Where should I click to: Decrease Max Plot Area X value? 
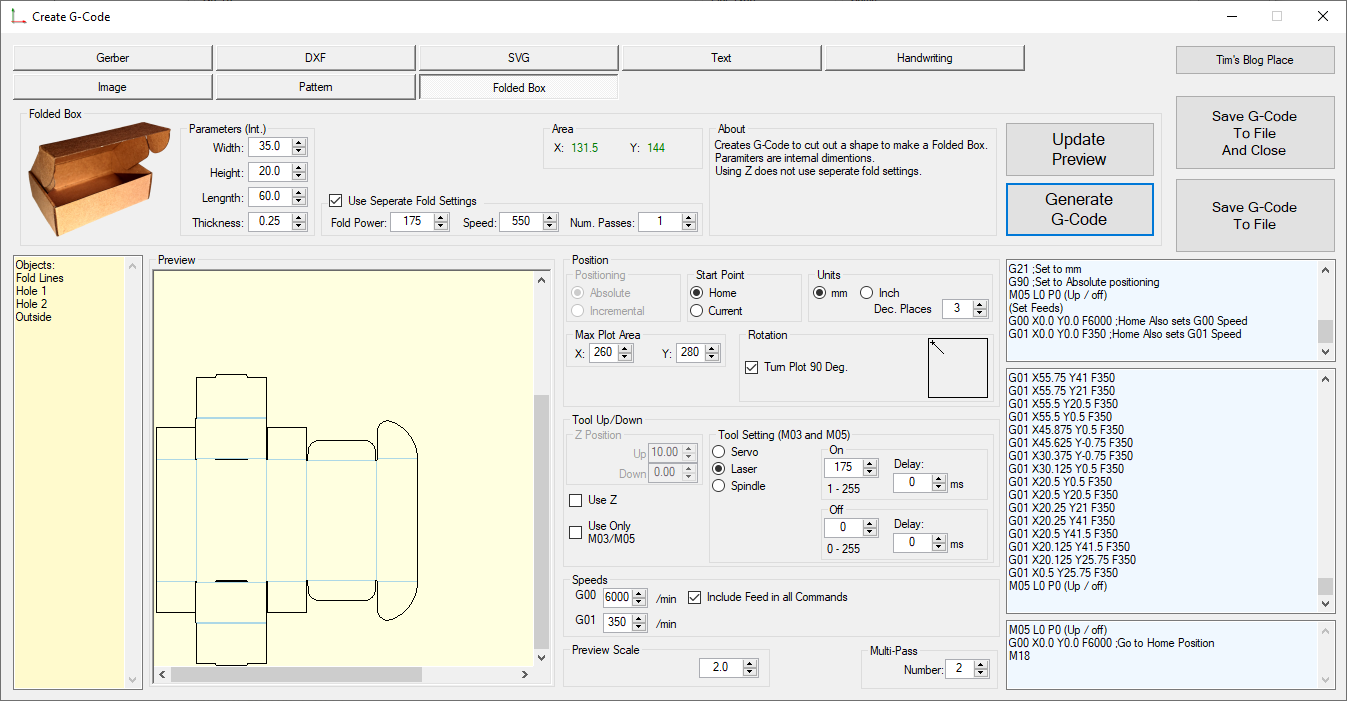[626, 357]
